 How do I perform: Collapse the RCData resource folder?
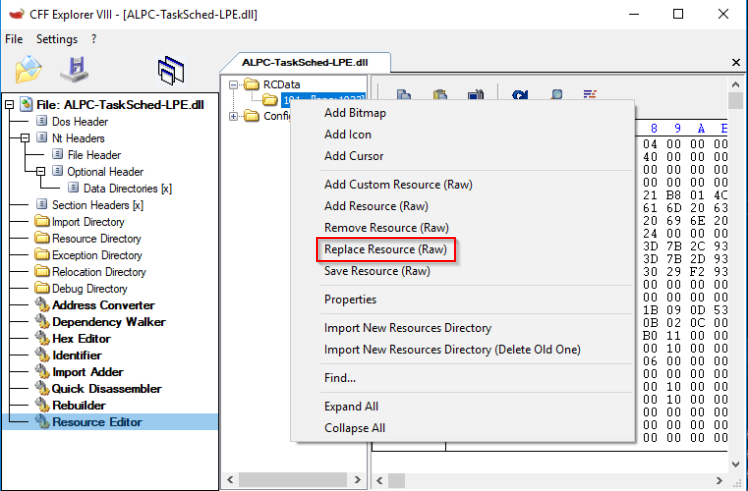tap(234, 85)
